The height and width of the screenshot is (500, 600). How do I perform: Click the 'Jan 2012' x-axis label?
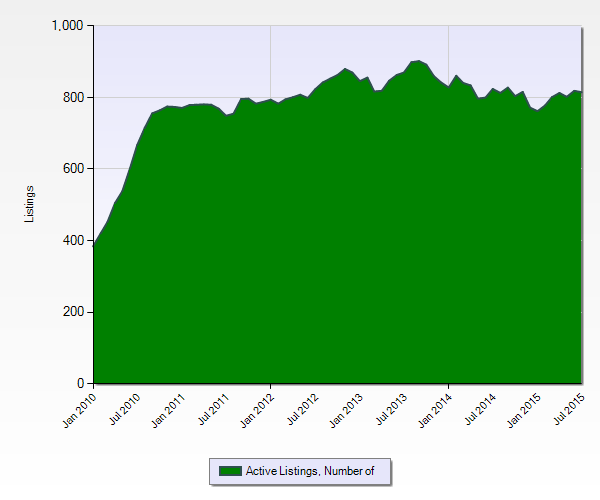coord(258,410)
